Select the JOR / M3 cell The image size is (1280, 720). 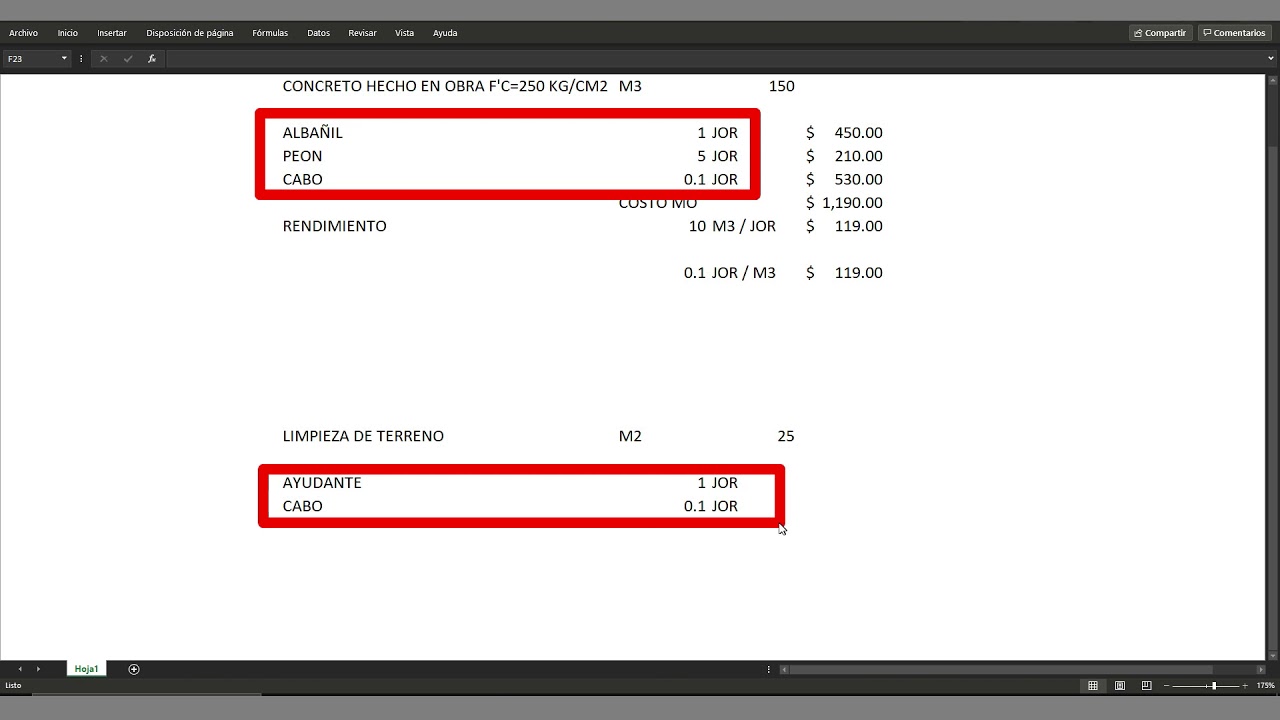click(744, 273)
